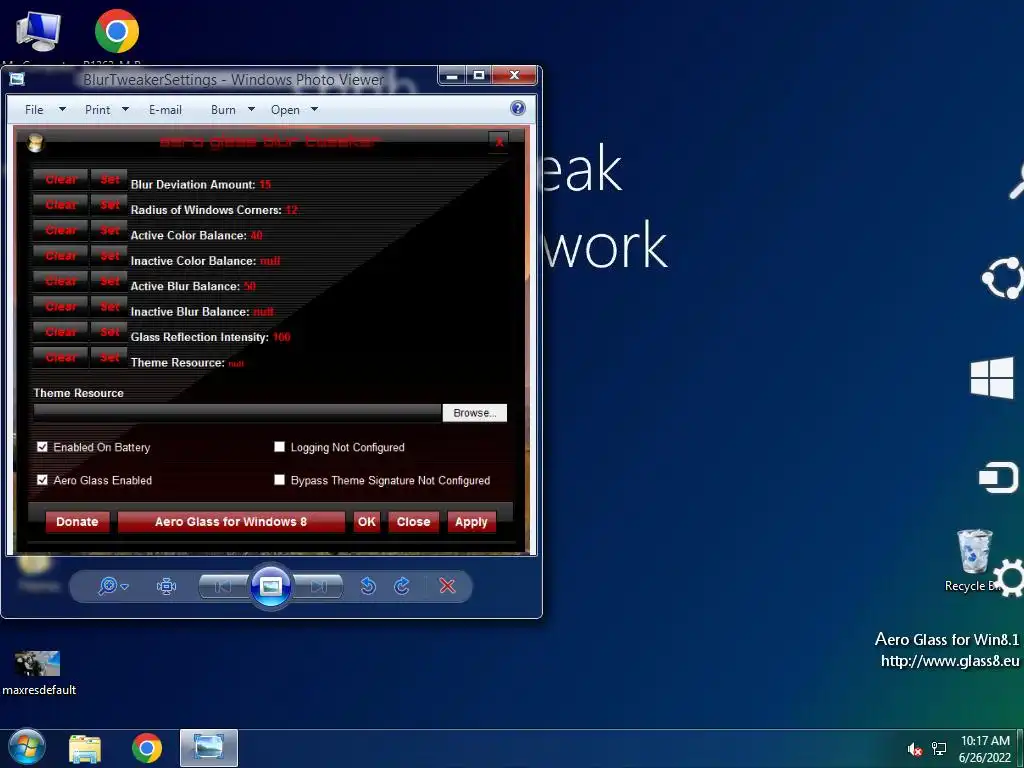Rotate the photo clockwise

(x=402, y=586)
